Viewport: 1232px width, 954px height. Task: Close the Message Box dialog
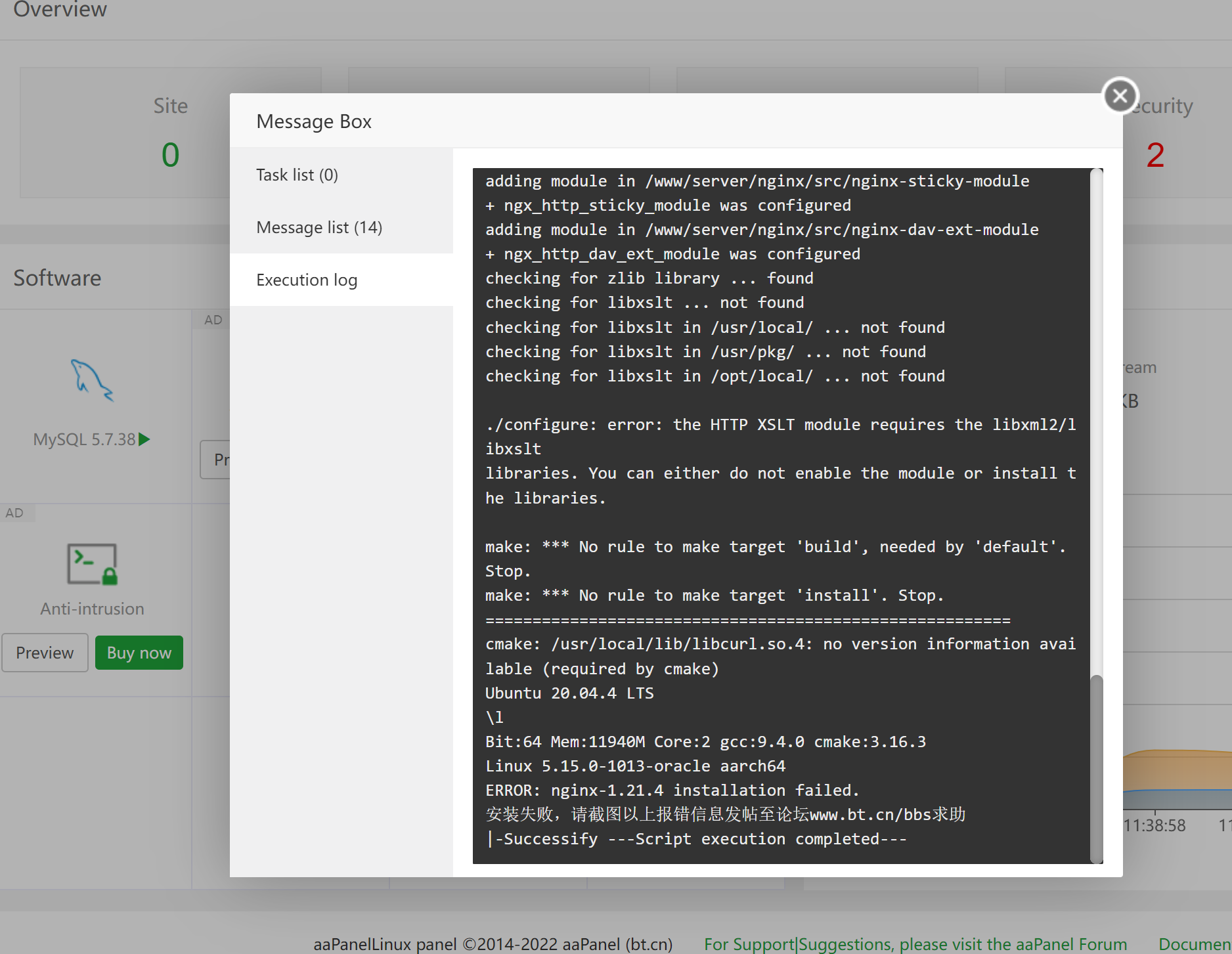(1120, 96)
